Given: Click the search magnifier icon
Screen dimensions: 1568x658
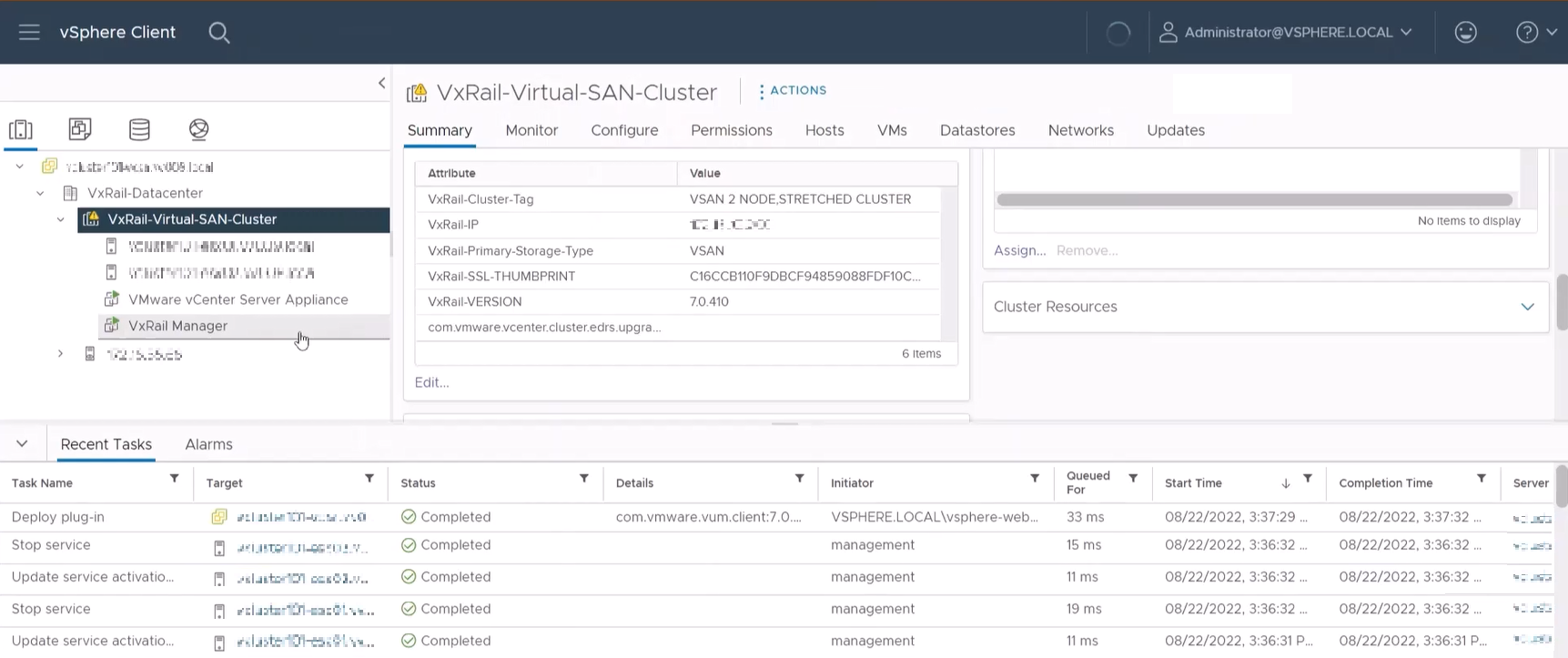Looking at the screenshot, I should [218, 33].
